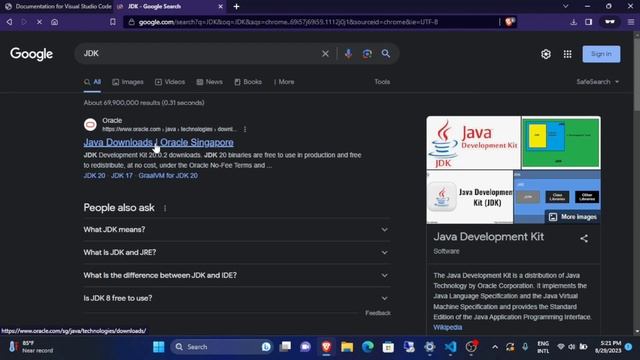Start voice search microphone
Screen dimensions: 640x360
coord(348,53)
